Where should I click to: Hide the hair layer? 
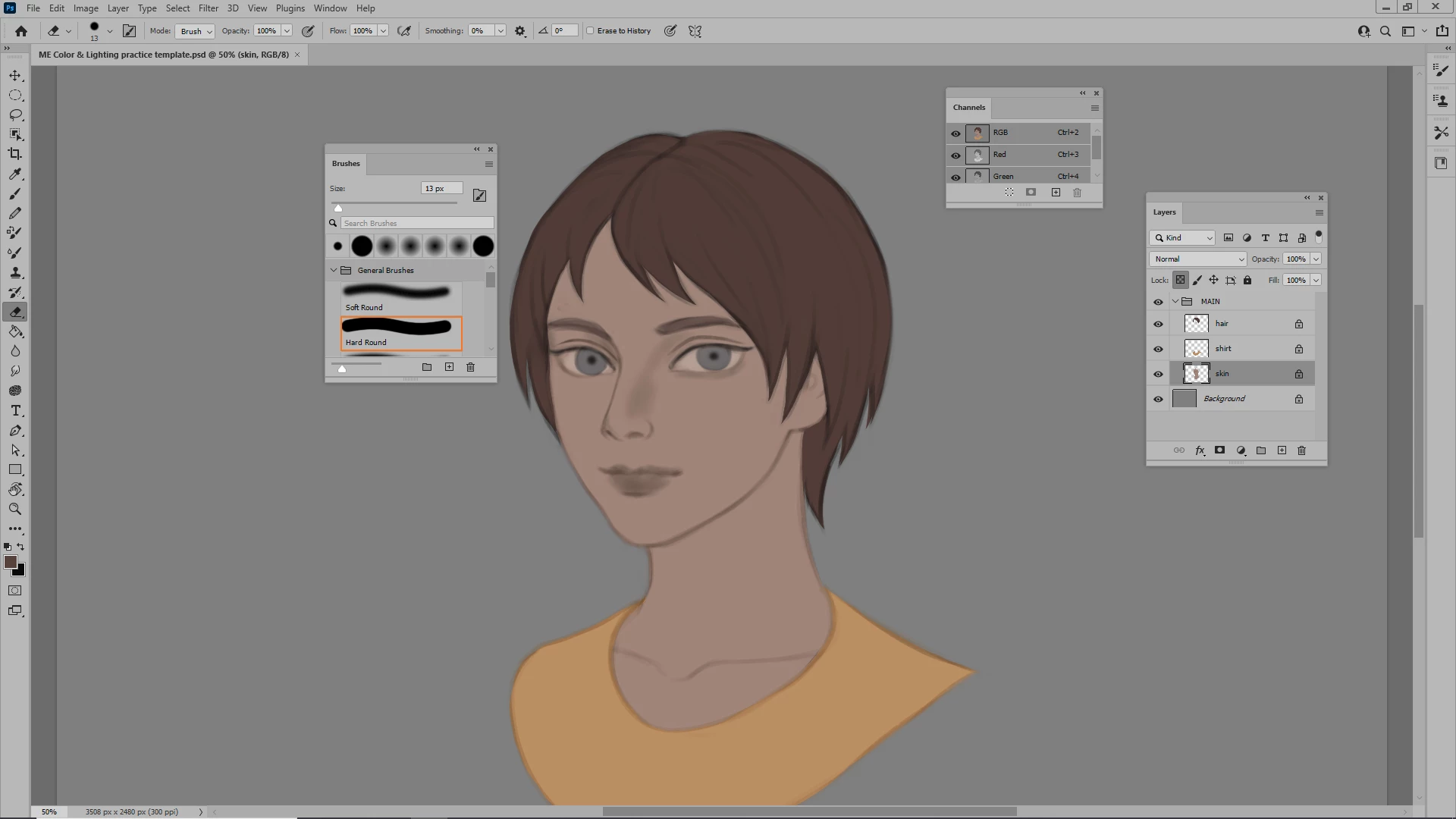tap(1158, 324)
